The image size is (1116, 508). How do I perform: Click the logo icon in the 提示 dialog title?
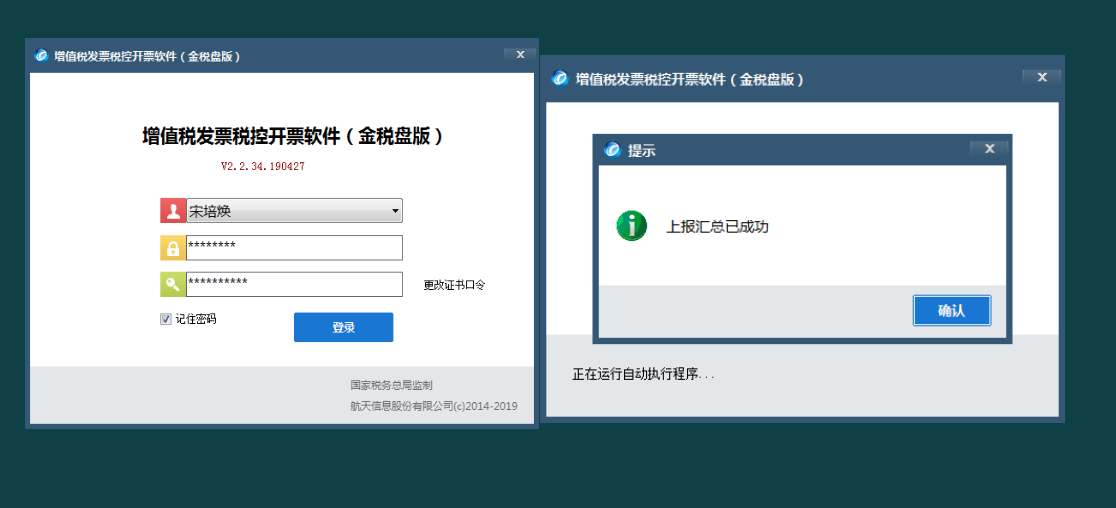(x=612, y=150)
